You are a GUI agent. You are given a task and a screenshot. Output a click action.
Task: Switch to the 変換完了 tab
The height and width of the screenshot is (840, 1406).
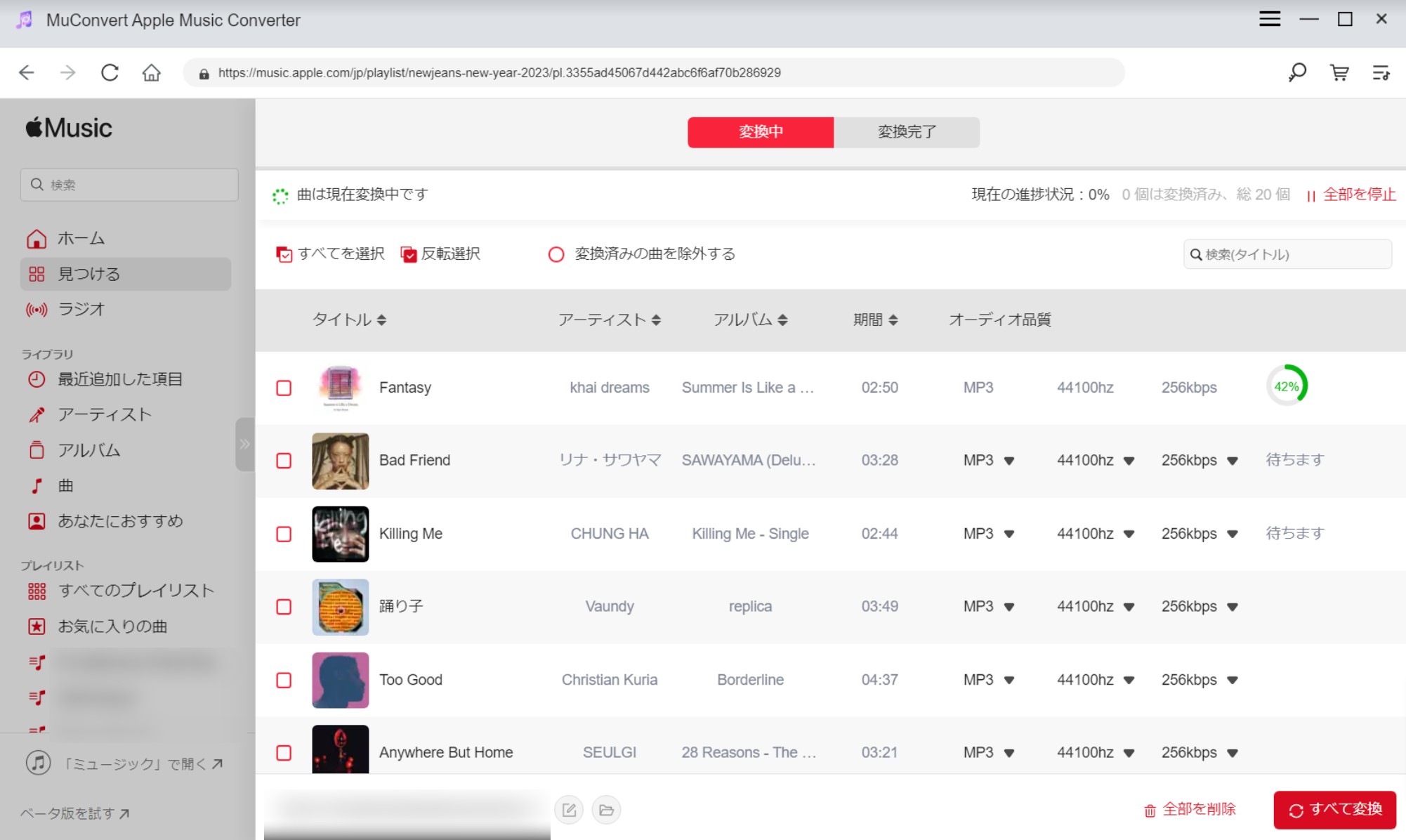pos(907,132)
